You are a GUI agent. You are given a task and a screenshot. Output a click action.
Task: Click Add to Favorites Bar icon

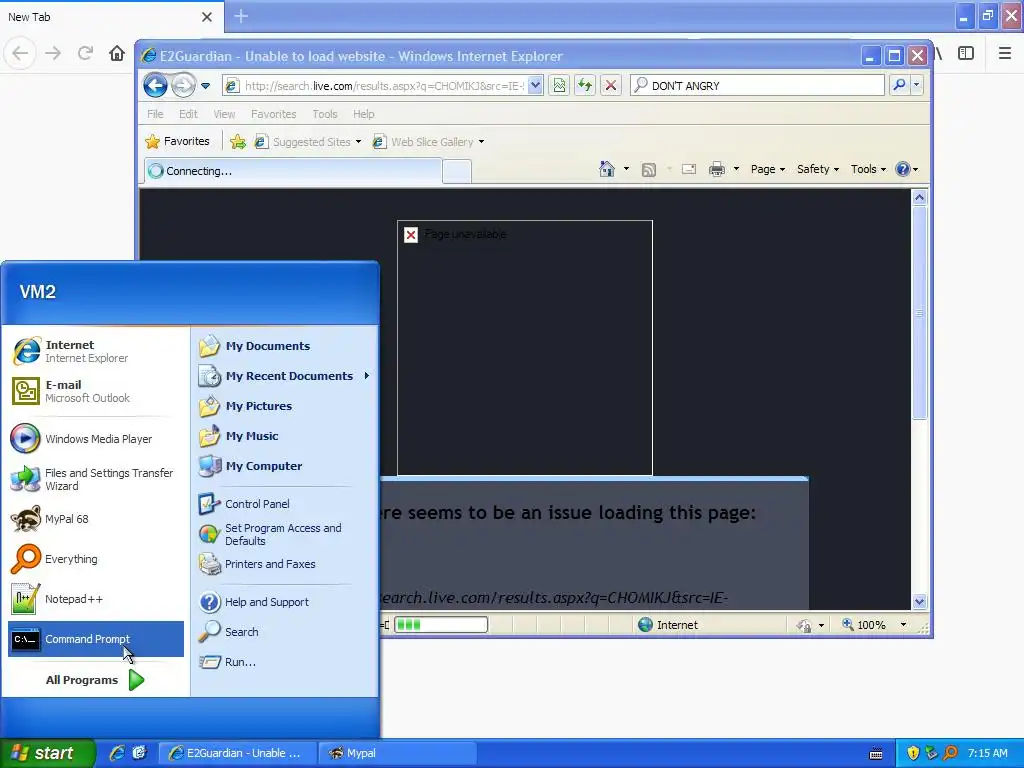[x=238, y=142]
